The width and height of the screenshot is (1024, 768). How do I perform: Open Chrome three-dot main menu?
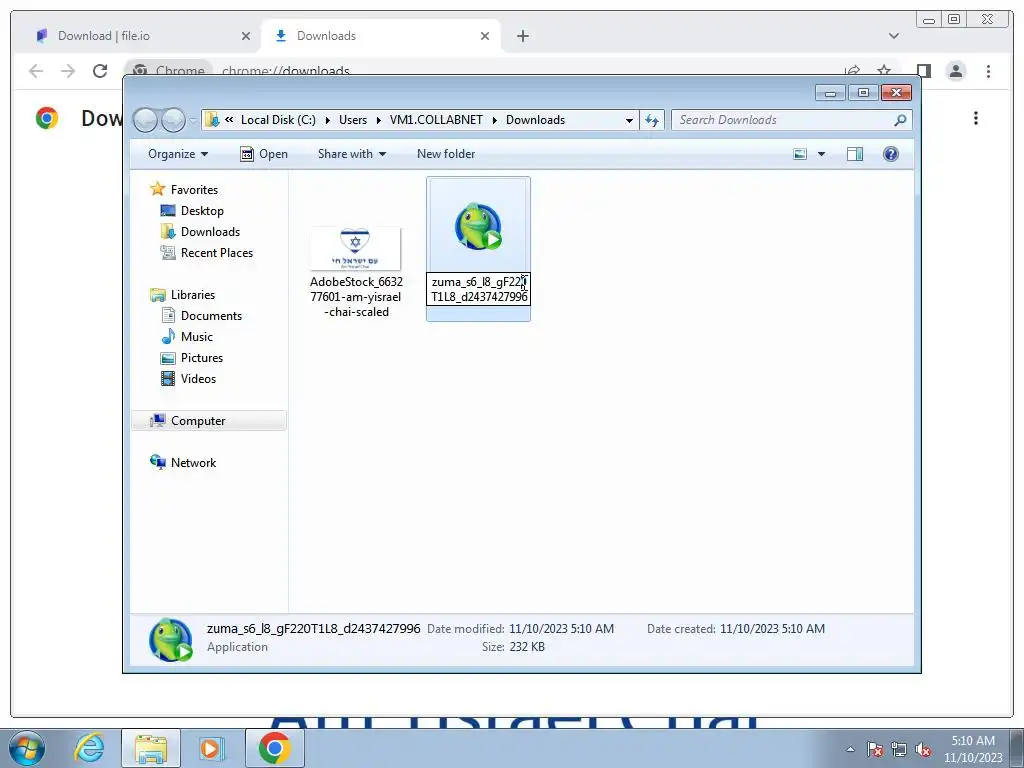989,71
